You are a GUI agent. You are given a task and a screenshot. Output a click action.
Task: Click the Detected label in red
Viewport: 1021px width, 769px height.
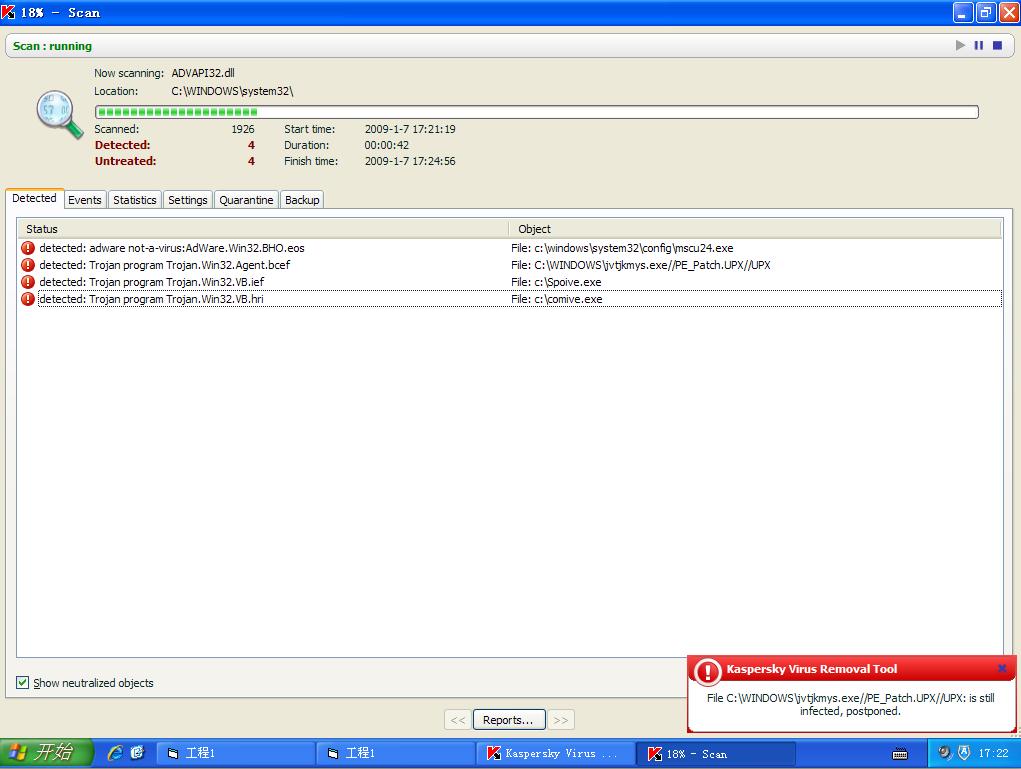pos(122,145)
